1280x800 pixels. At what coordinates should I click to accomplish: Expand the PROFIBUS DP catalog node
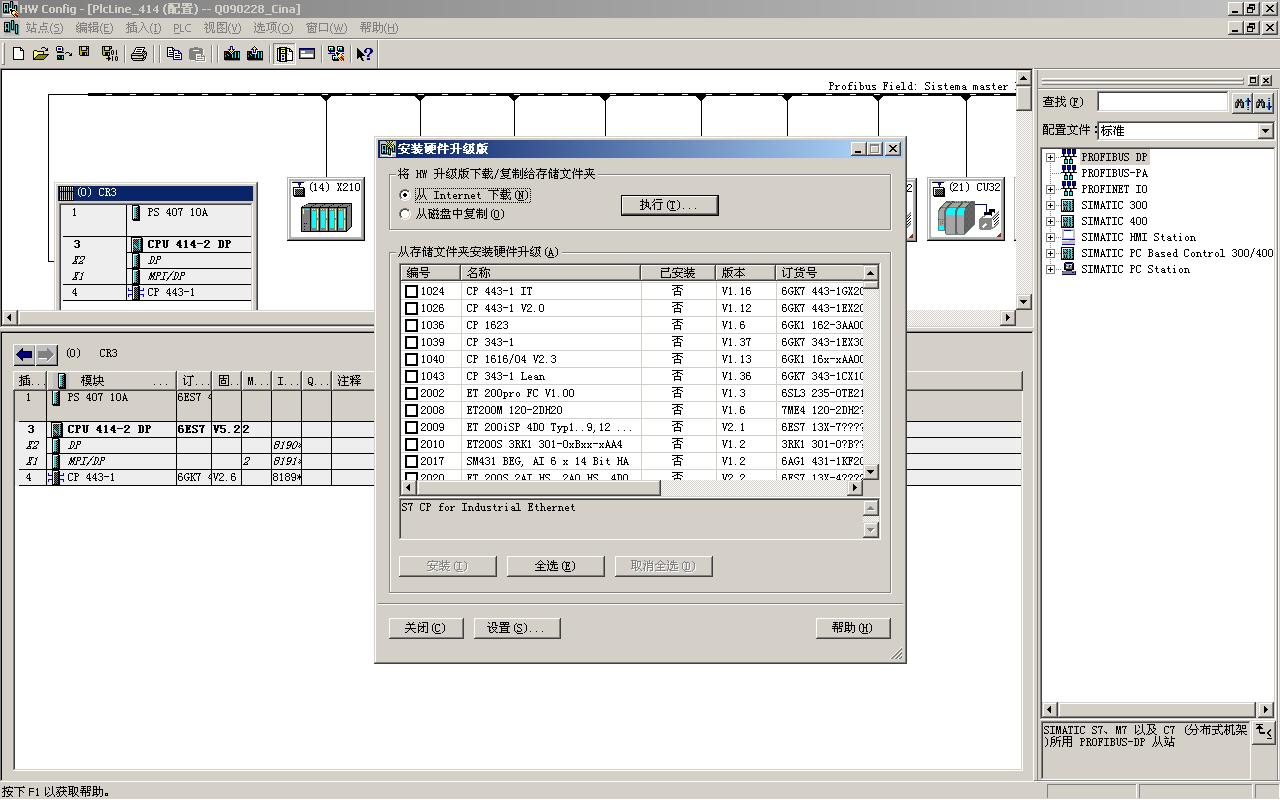1050,157
